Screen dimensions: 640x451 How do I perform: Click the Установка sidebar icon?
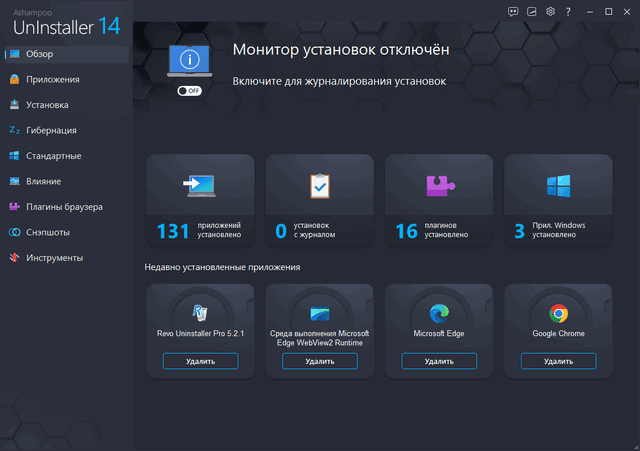click(x=15, y=105)
